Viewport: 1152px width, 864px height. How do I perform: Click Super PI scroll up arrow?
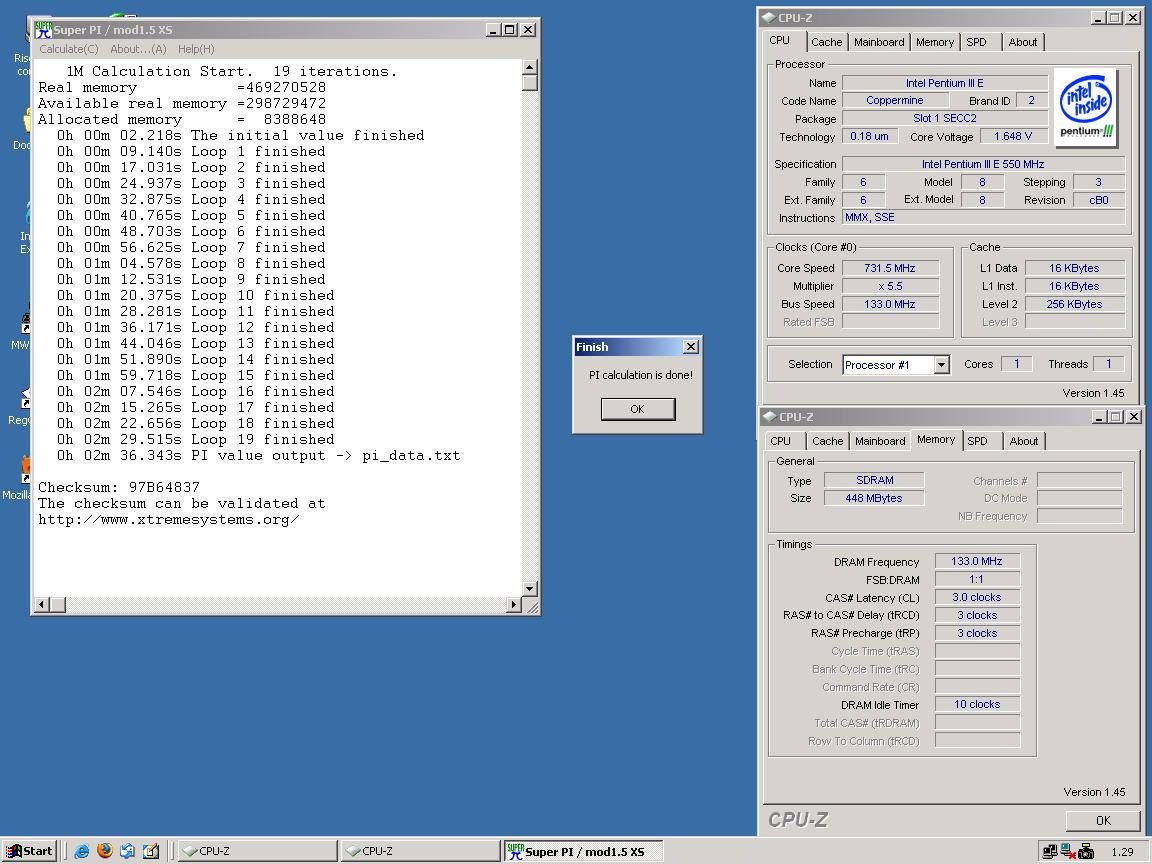[530, 68]
